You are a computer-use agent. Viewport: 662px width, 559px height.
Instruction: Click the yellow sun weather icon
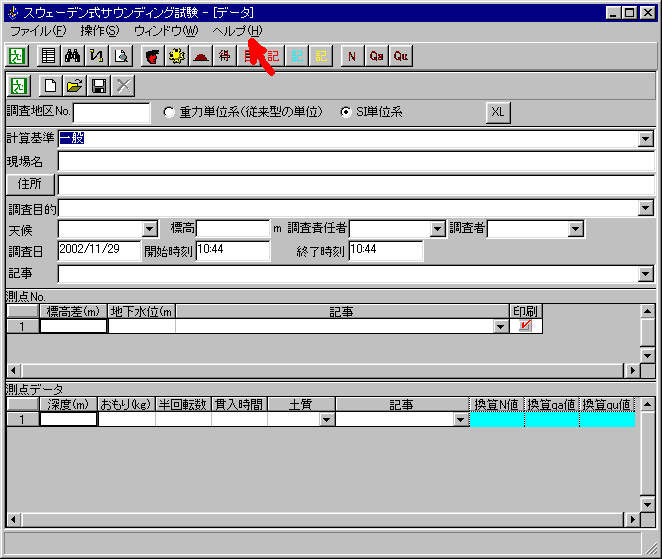[176, 56]
